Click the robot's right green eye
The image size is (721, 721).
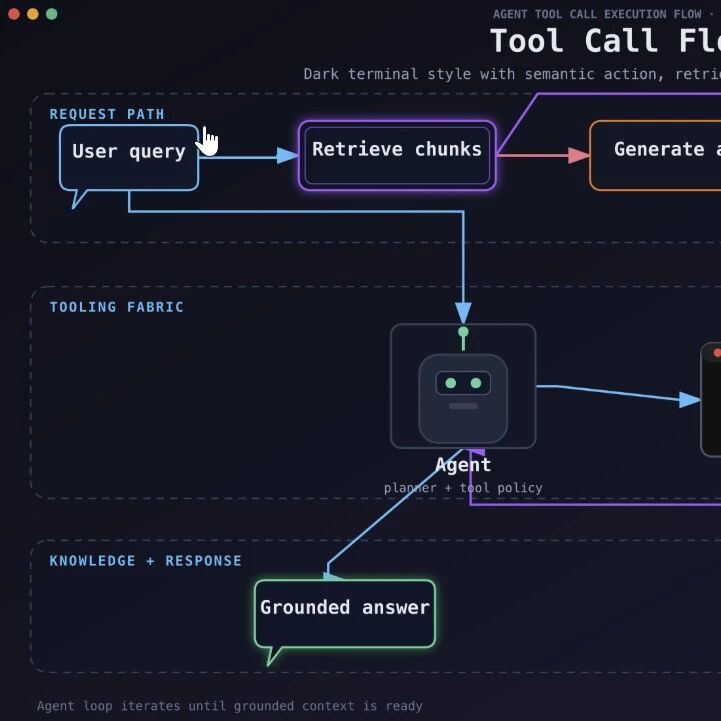point(476,383)
